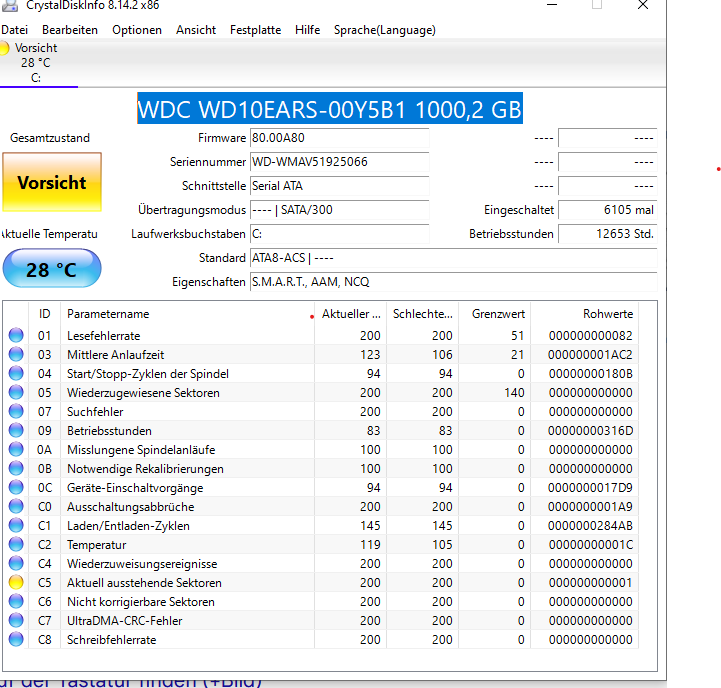Click status icon for Geräte-Einschaltvorgänge
This screenshot has width=721, height=688.
[x=16, y=487]
